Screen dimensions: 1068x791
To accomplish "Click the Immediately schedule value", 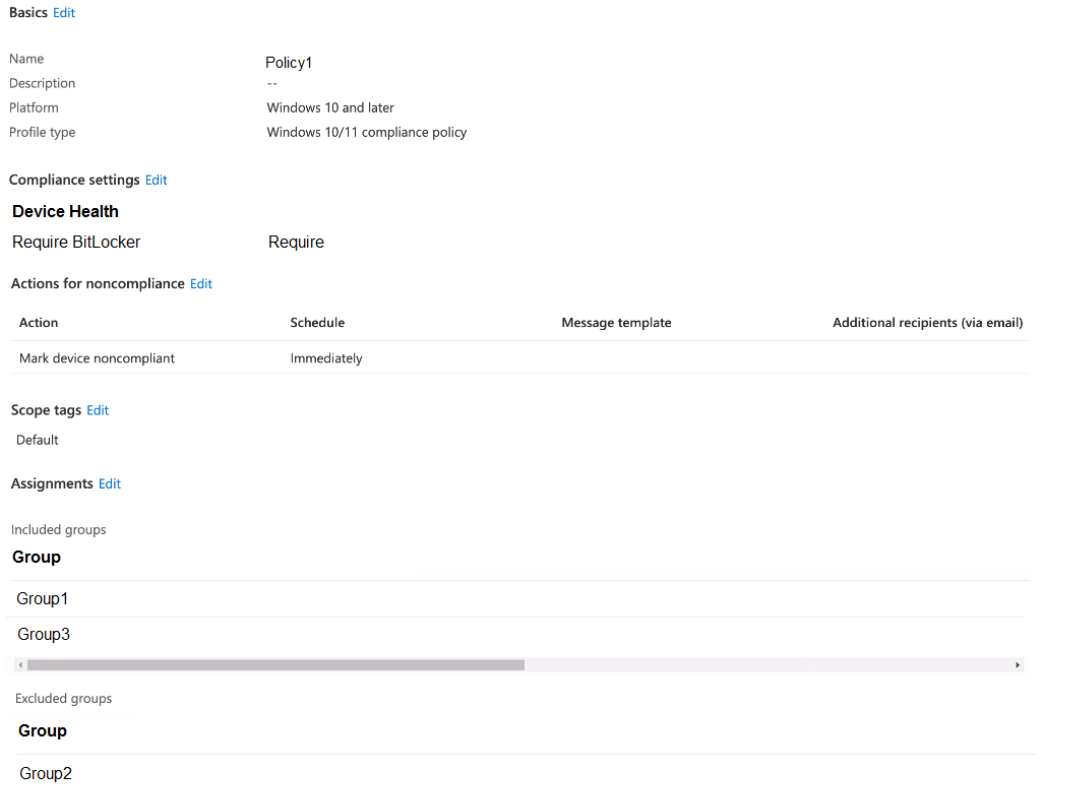I will (326, 358).
